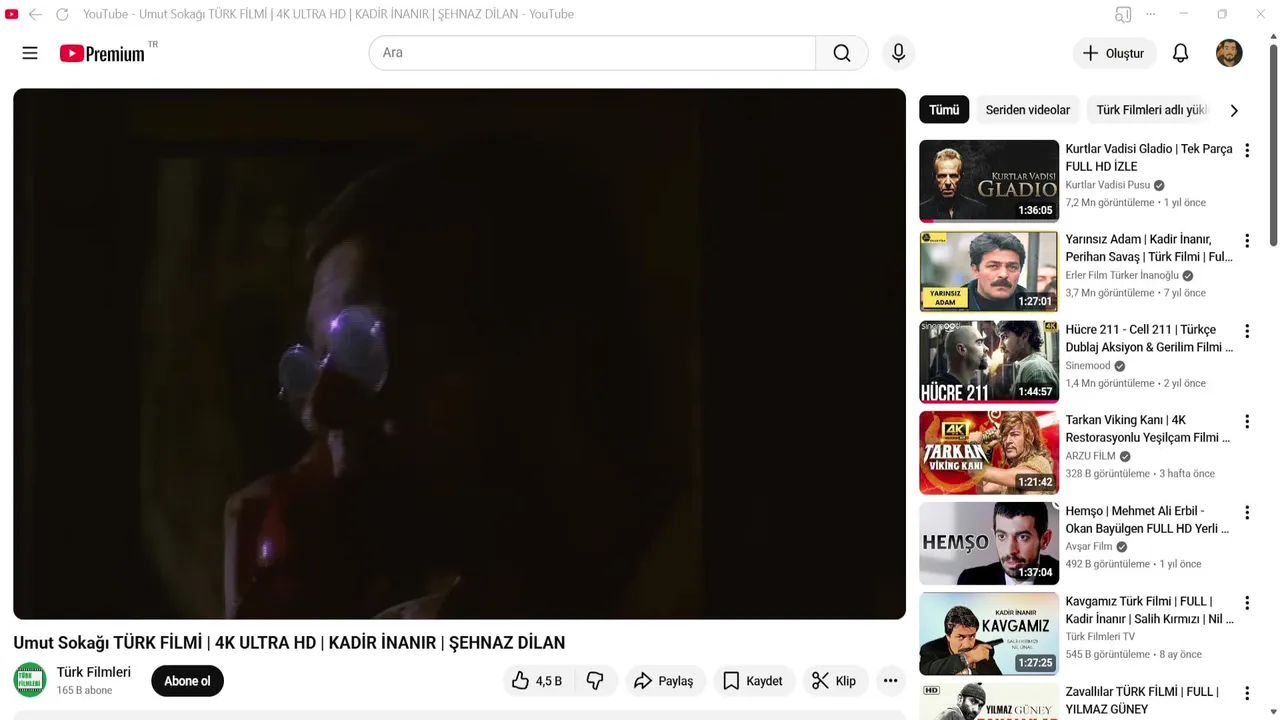Open the title bar more options dots

tap(1151, 14)
